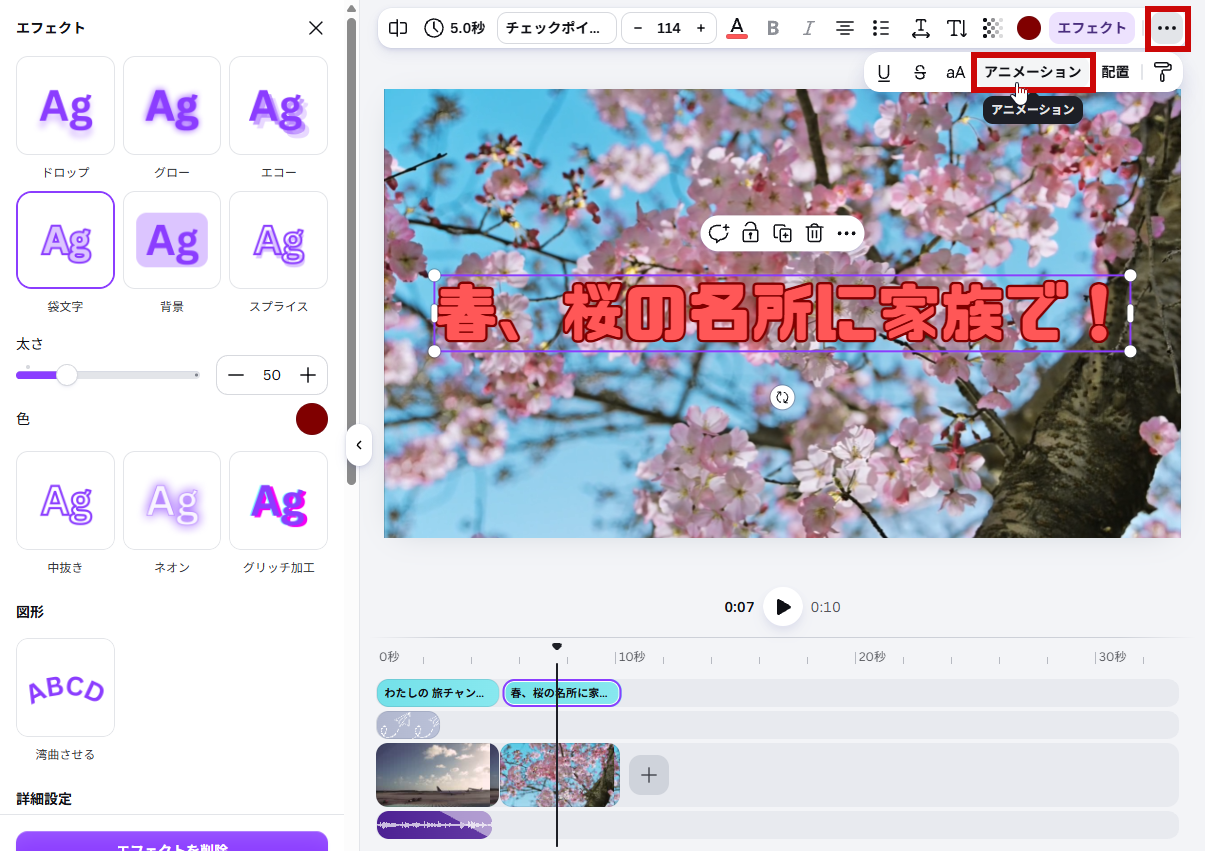The height and width of the screenshot is (851, 1205).
Task: Add a new page with plus button
Action: tap(649, 775)
